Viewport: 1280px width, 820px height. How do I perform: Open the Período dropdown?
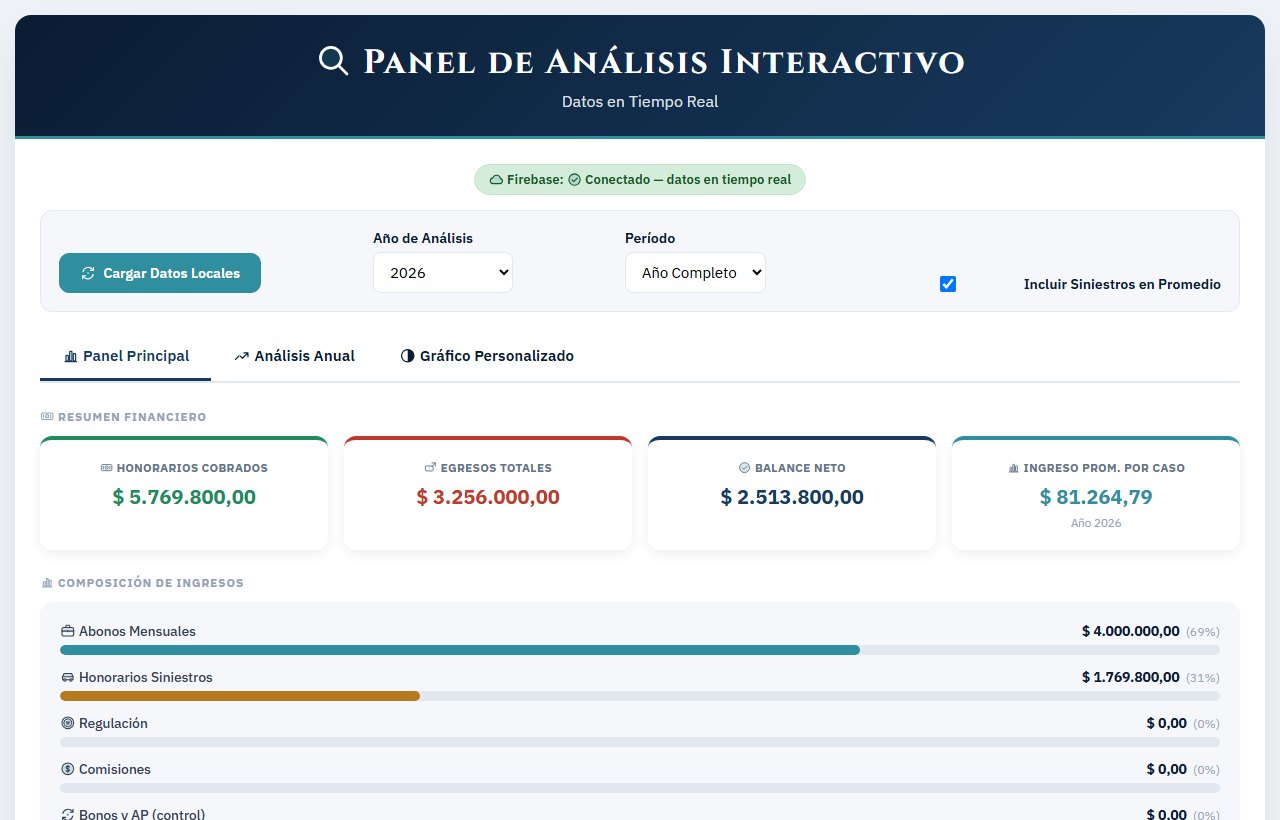[695, 273]
